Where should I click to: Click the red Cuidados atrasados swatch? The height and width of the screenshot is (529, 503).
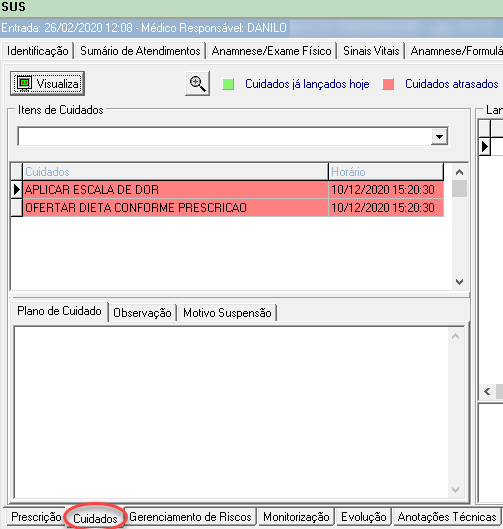click(388, 84)
